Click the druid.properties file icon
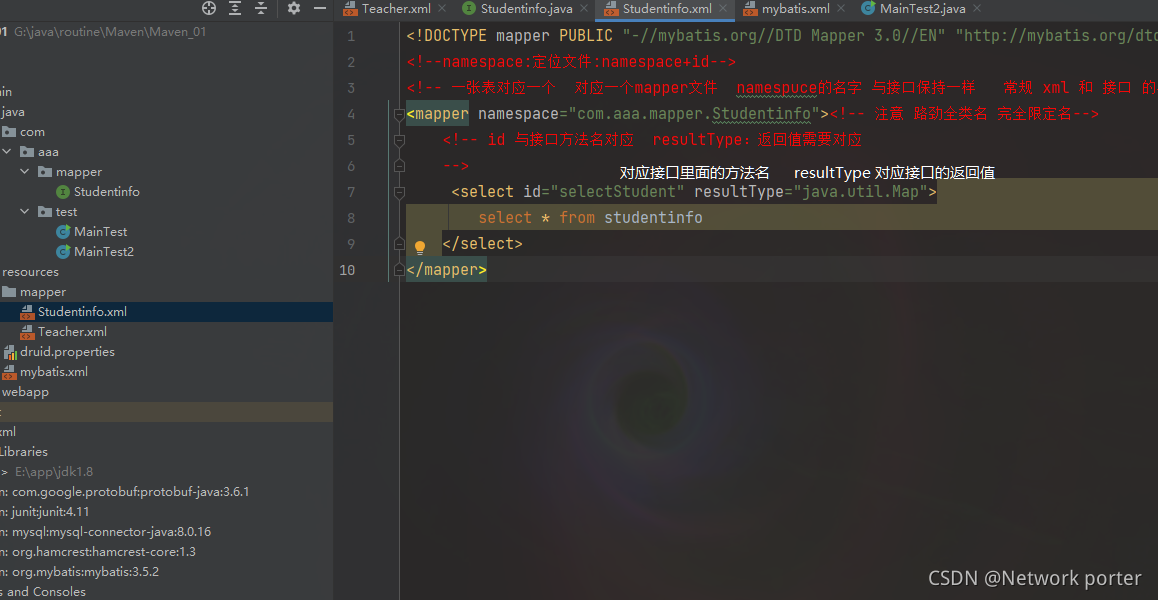This screenshot has width=1158, height=600. click(10, 351)
